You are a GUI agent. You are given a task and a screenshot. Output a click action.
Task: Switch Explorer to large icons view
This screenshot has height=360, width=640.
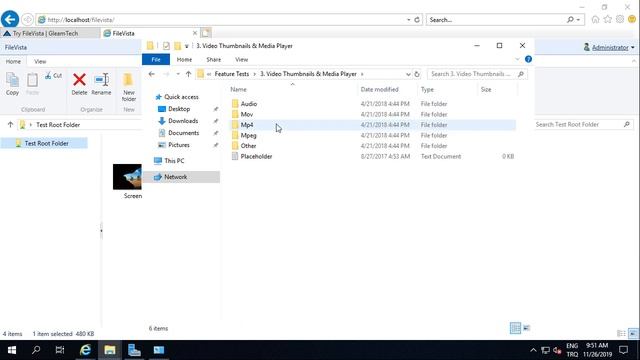[527, 328]
